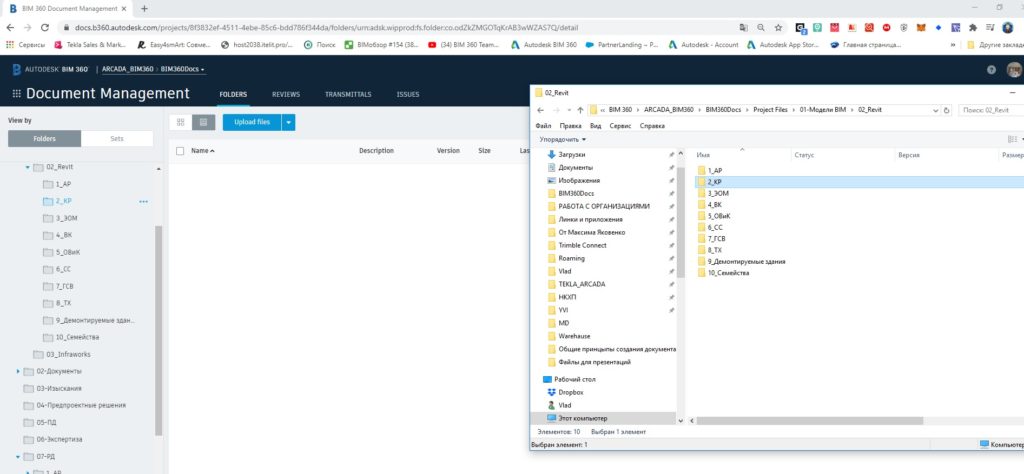Click the Upload files button
Viewport: 1024px width, 474px height.
(x=251, y=122)
